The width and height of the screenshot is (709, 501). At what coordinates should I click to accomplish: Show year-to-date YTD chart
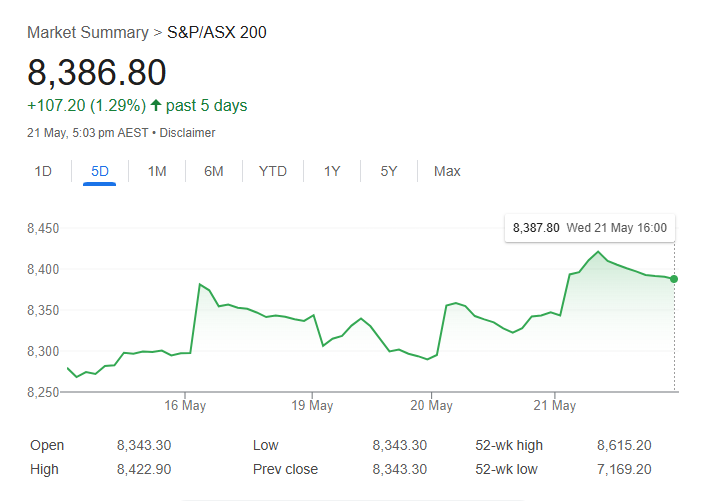tap(273, 171)
